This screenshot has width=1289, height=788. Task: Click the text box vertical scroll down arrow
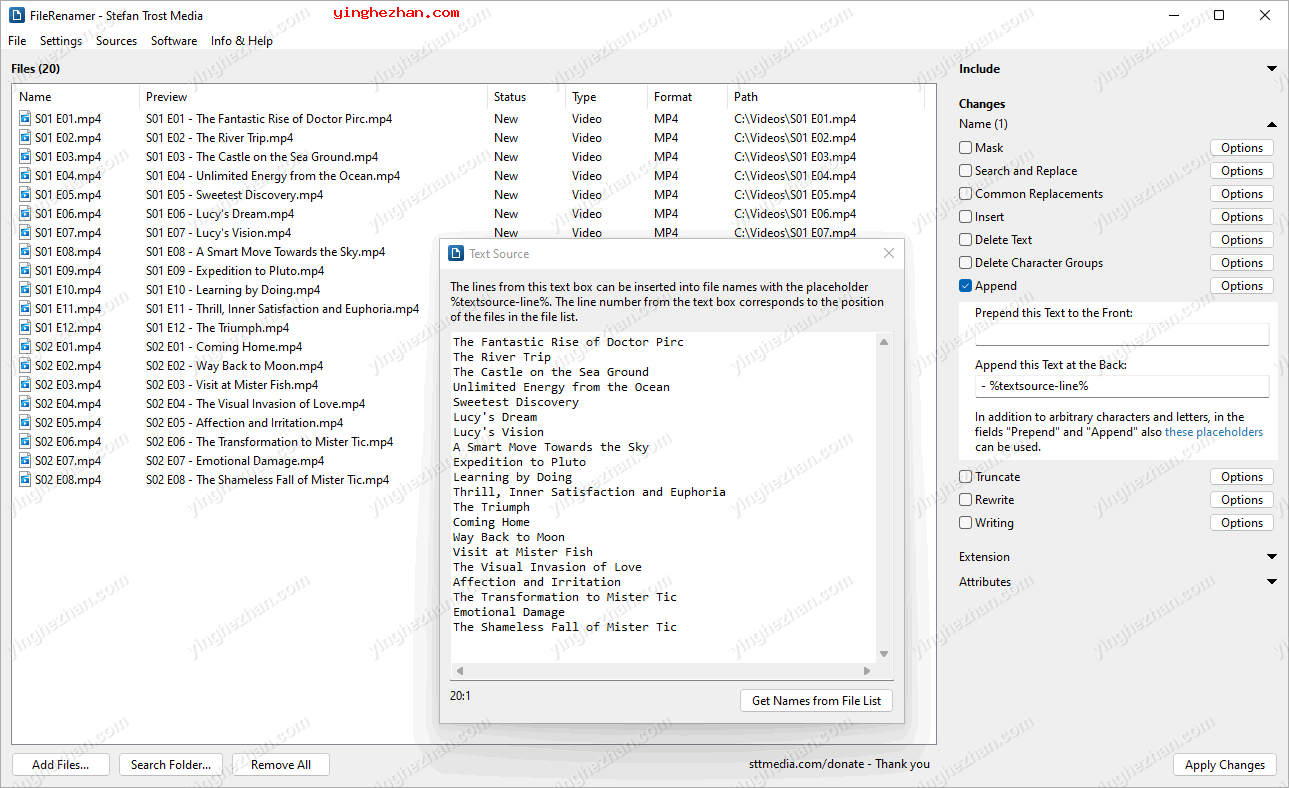point(884,654)
